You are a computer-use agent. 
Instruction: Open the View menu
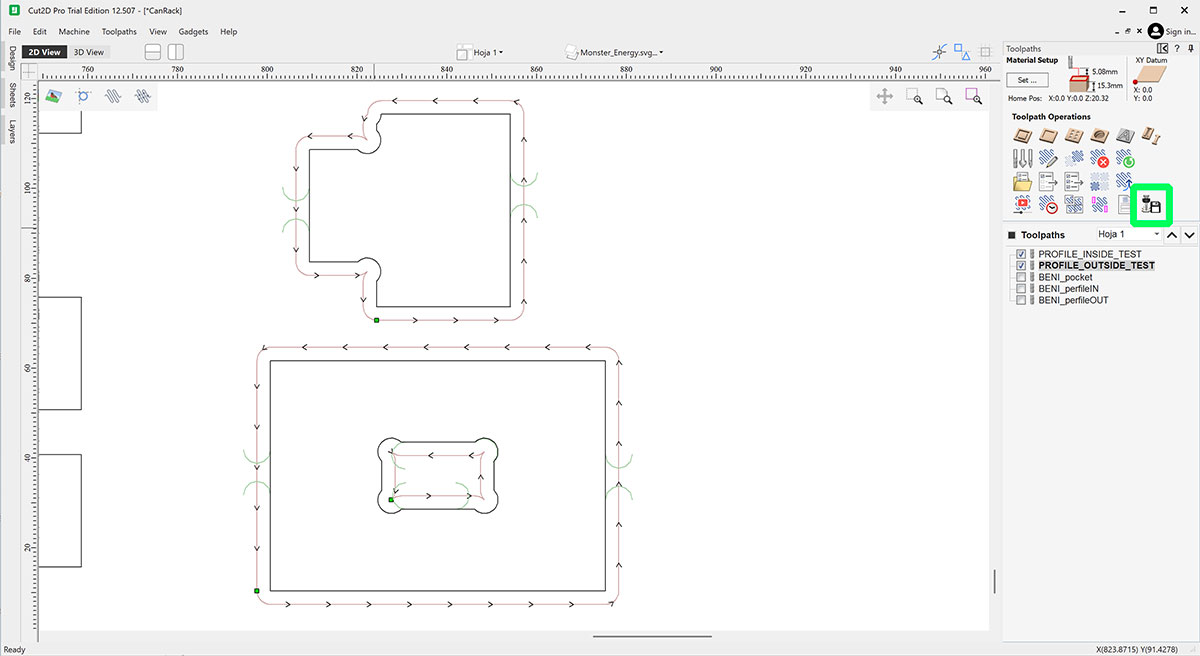[158, 32]
